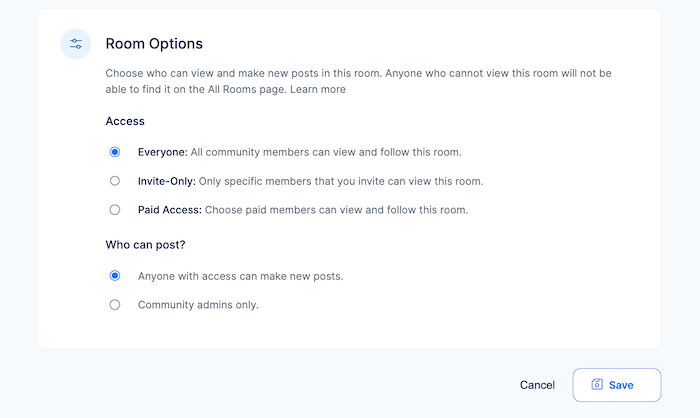The width and height of the screenshot is (700, 418).
Task: Click the 'Everyone:' bold label text
Action: tap(162, 152)
